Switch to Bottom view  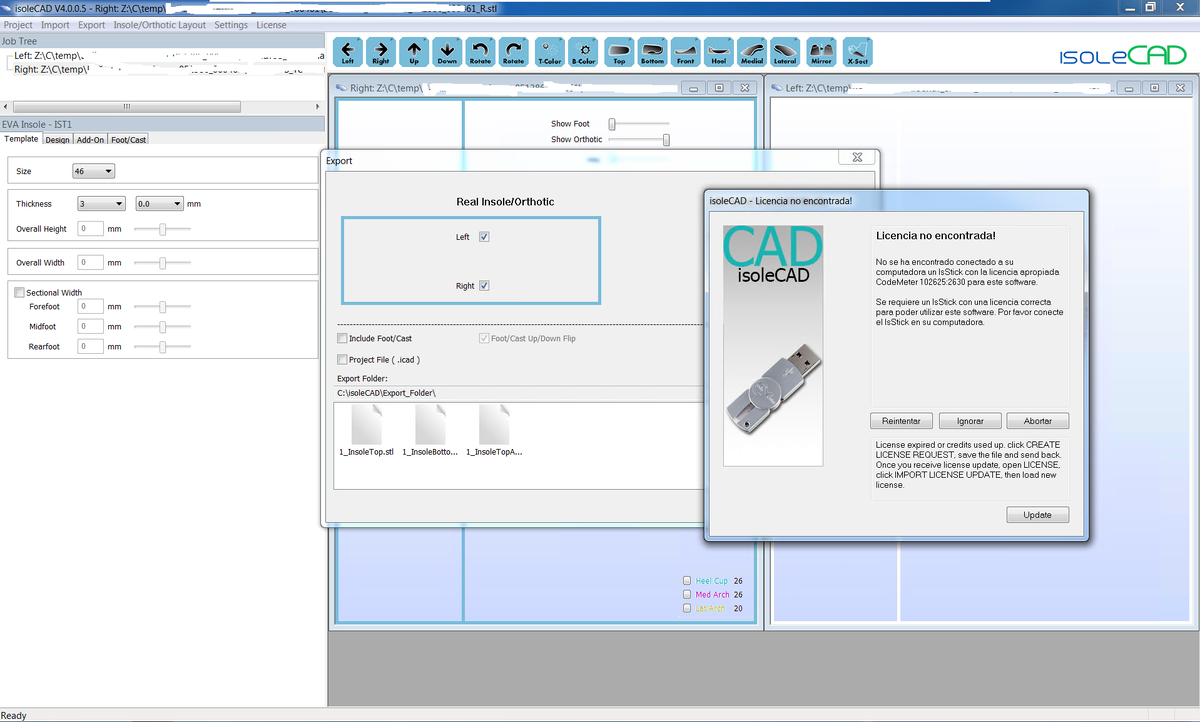(x=652, y=52)
